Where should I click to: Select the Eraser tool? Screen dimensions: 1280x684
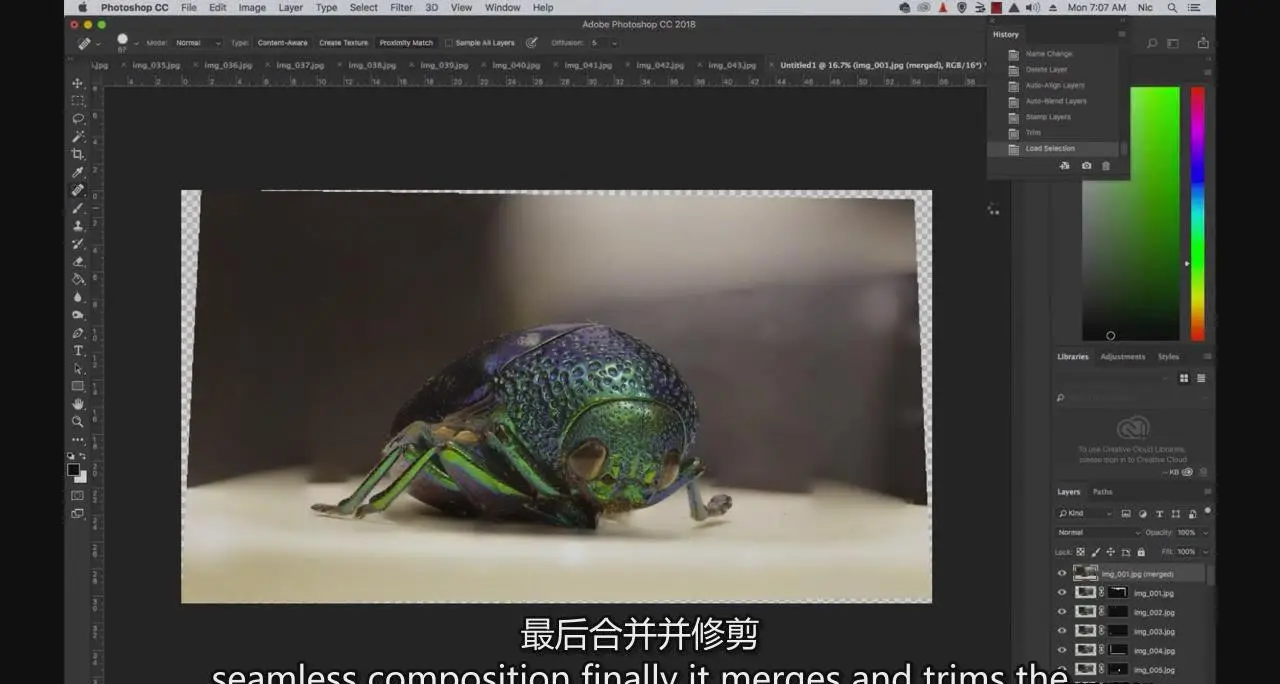[78, 261]
